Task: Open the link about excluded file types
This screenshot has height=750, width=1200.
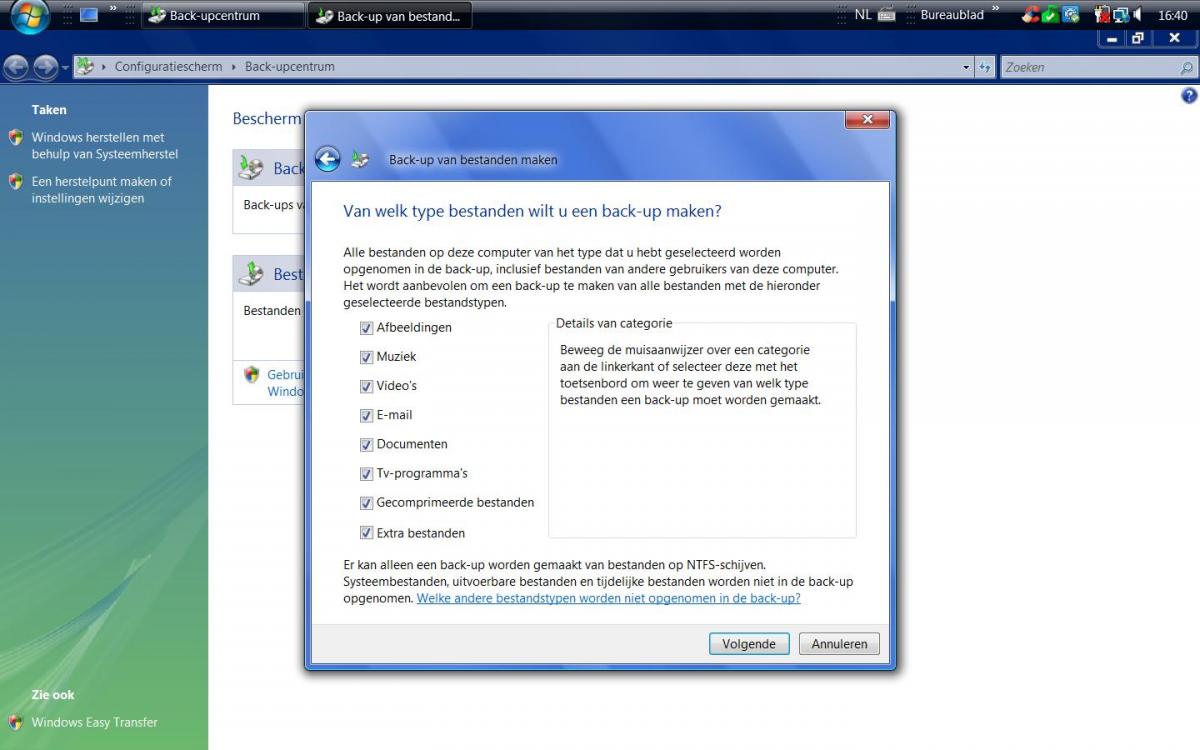Action: 608,598
